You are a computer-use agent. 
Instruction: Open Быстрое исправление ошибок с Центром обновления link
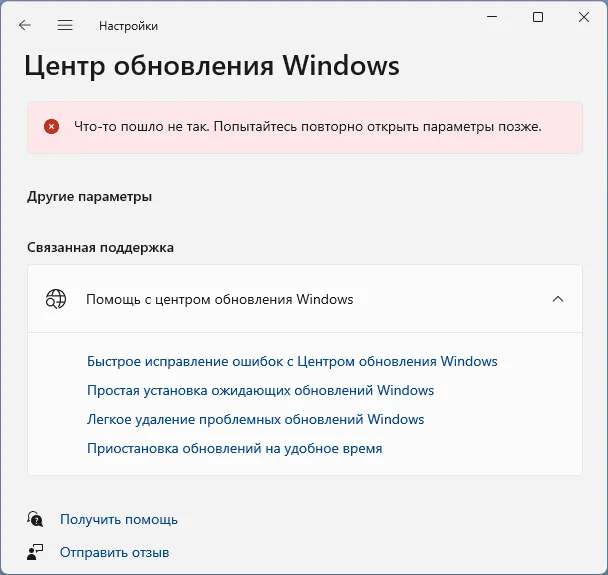[x=292, y=361]
